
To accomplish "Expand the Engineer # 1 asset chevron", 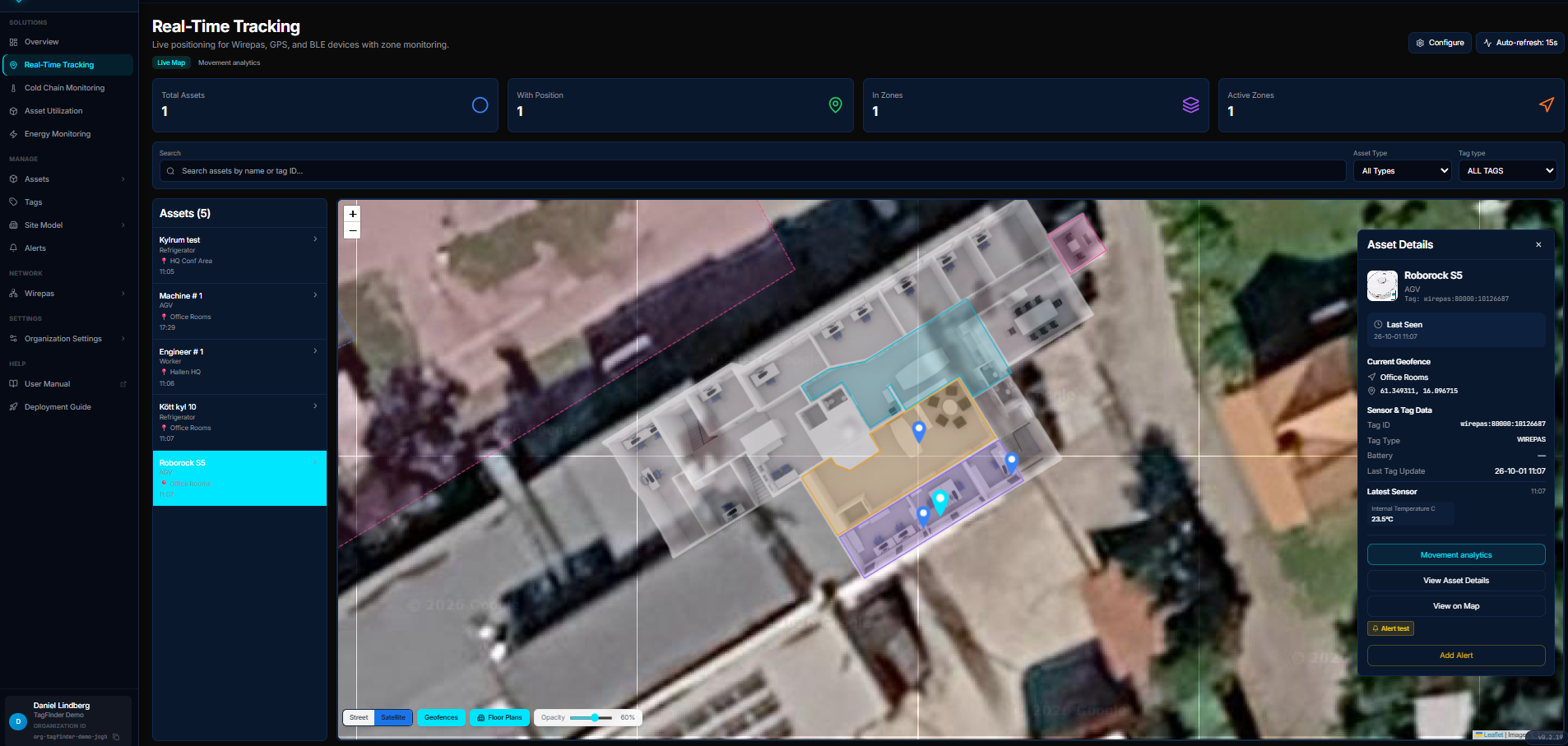I will [x=315, y=351].
